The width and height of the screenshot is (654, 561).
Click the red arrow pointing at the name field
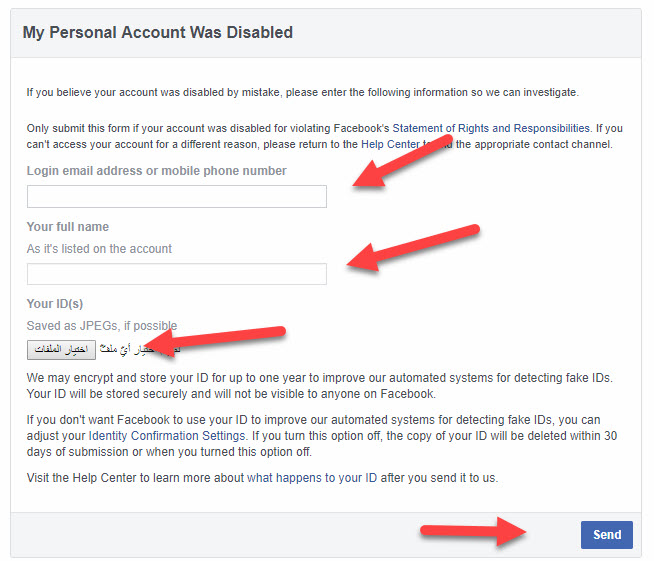coord(412,247)
